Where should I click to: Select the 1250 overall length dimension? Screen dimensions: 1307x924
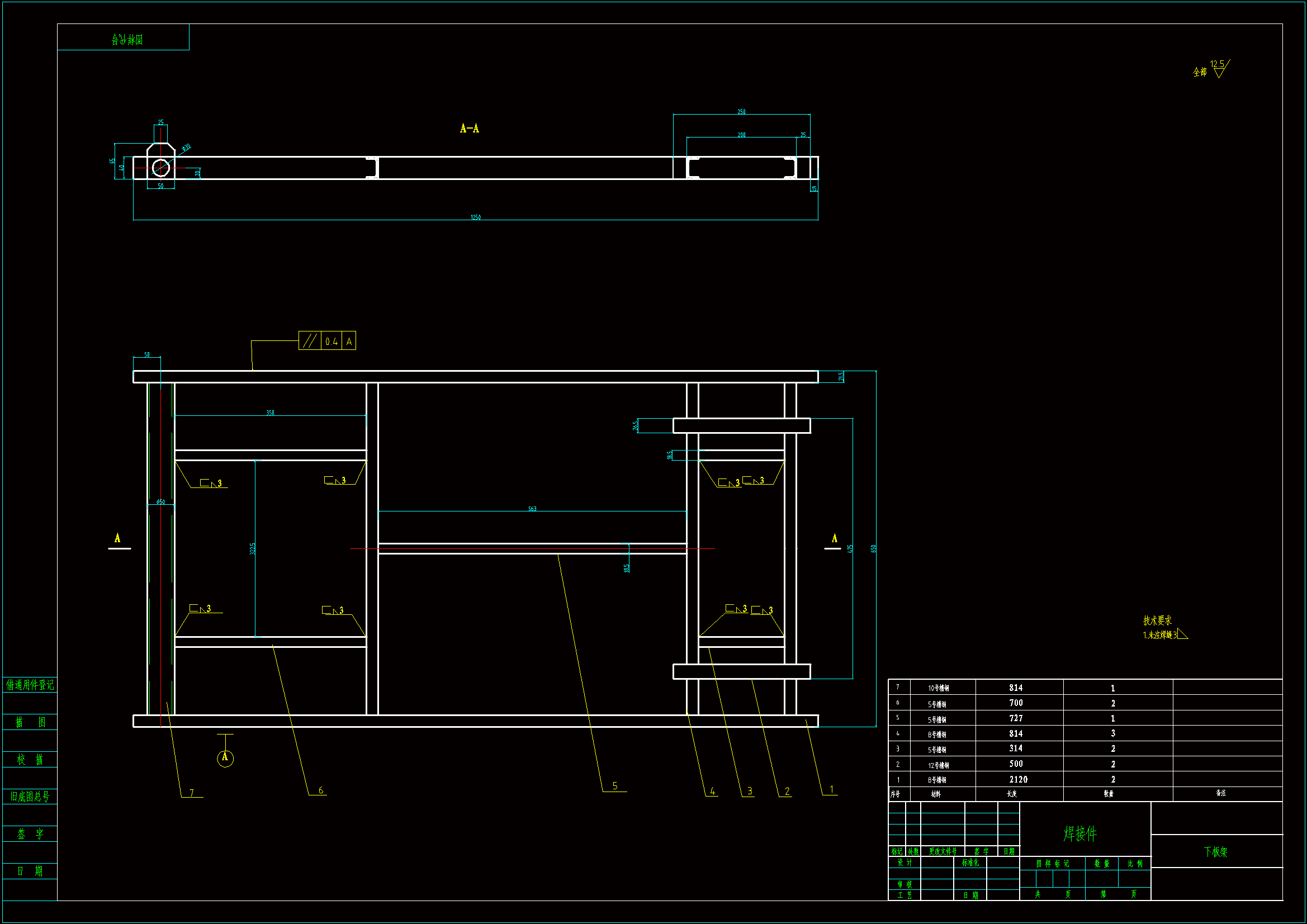pyautogui.click(x=476, y=217)
